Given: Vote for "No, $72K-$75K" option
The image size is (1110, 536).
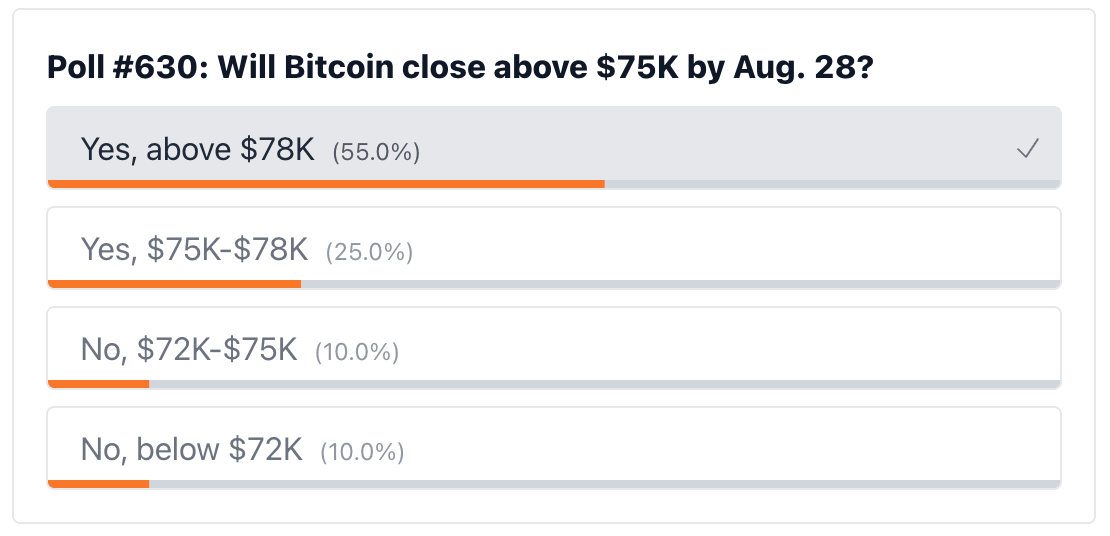Looking at the screenshot, I should pyautogui.click(x=554, y=348).
